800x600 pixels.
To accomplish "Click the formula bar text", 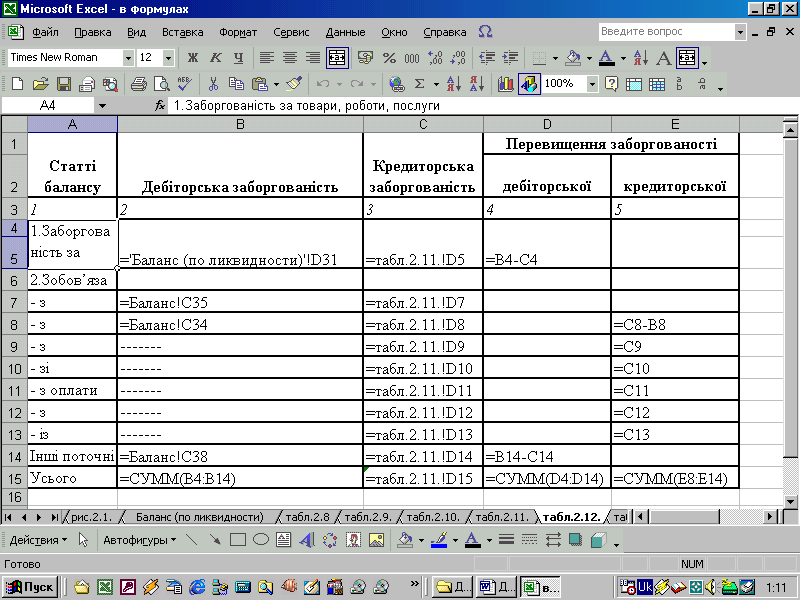I will click(x=307, y=106).
